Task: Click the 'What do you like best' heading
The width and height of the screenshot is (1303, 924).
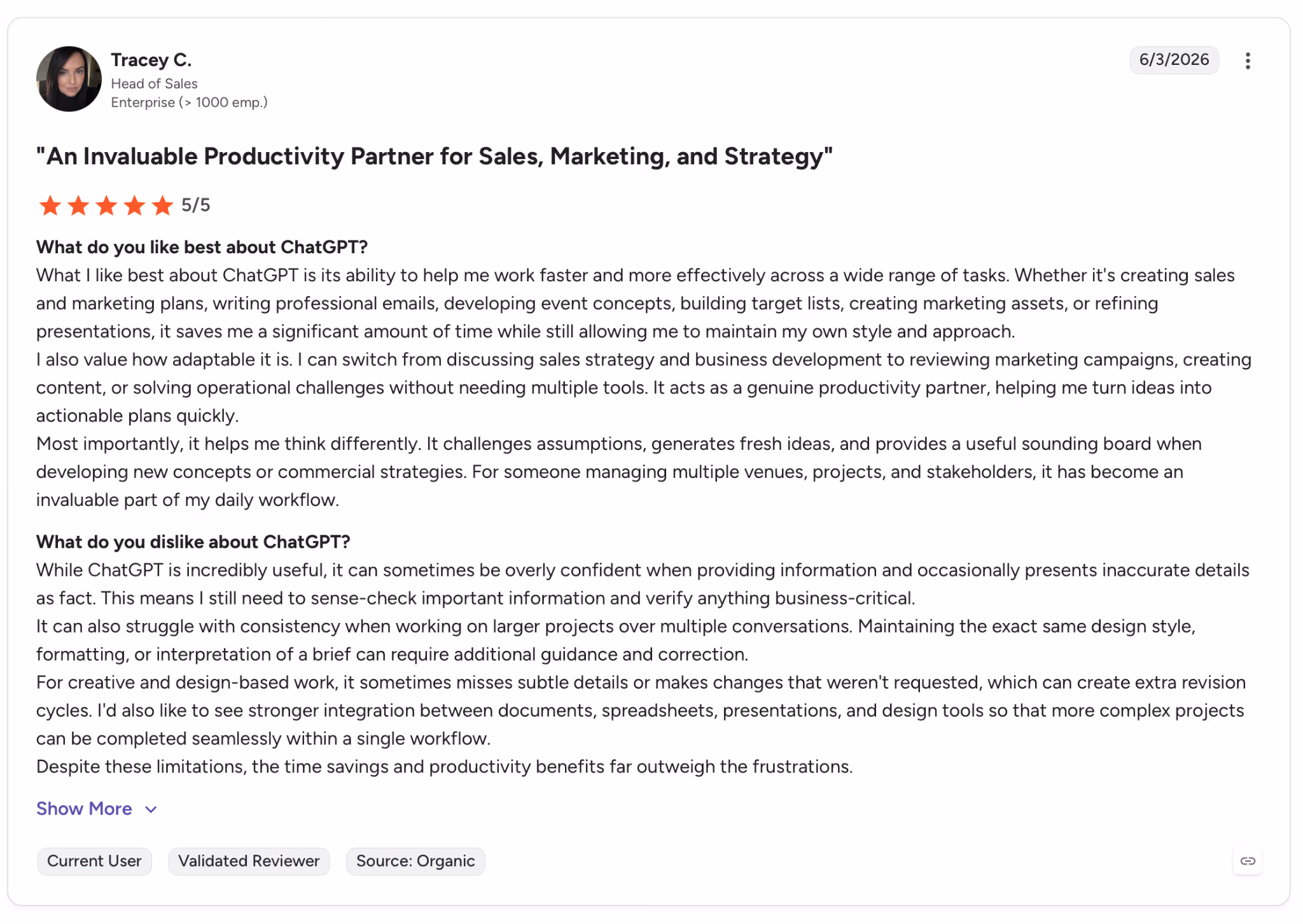Action: (202, 247)
